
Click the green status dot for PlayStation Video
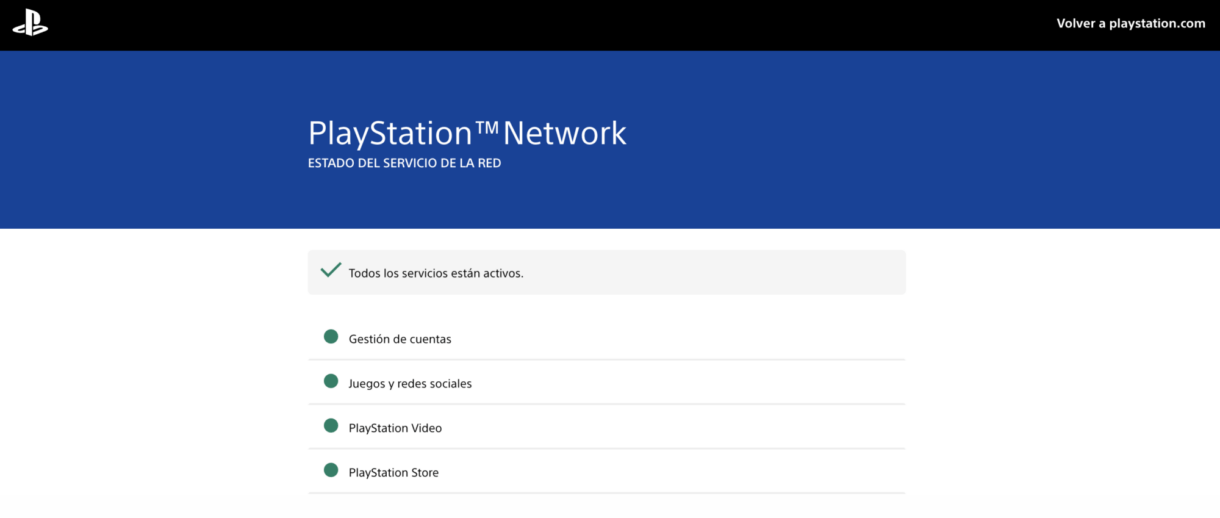click(x=331, y=426)
